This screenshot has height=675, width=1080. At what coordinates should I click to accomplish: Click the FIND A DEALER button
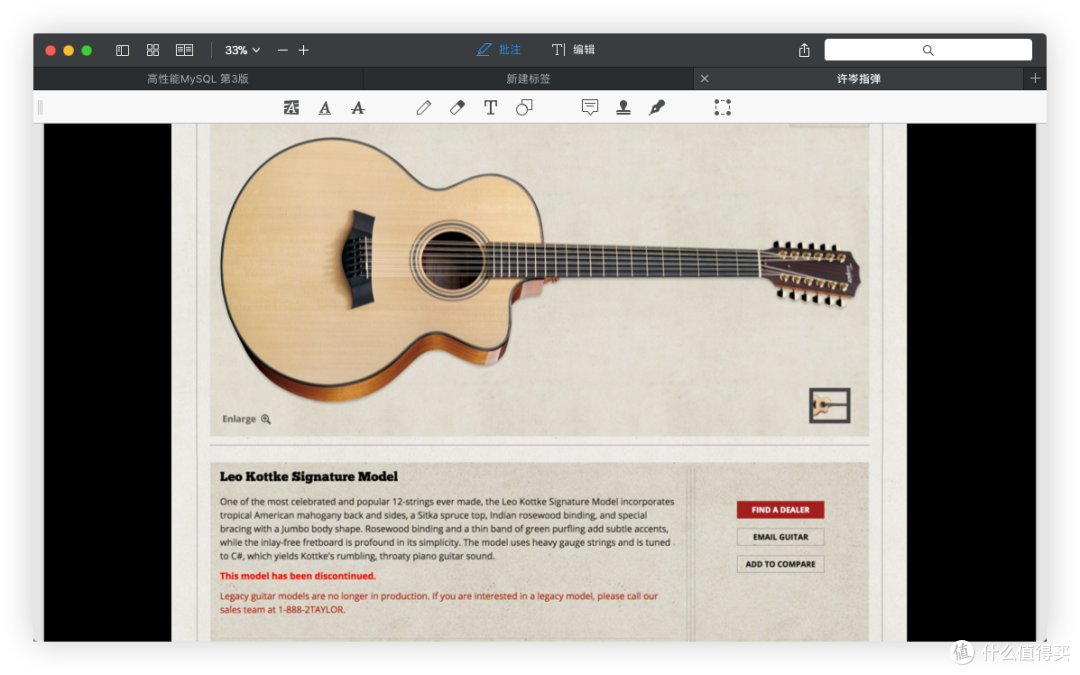[780, 510]
